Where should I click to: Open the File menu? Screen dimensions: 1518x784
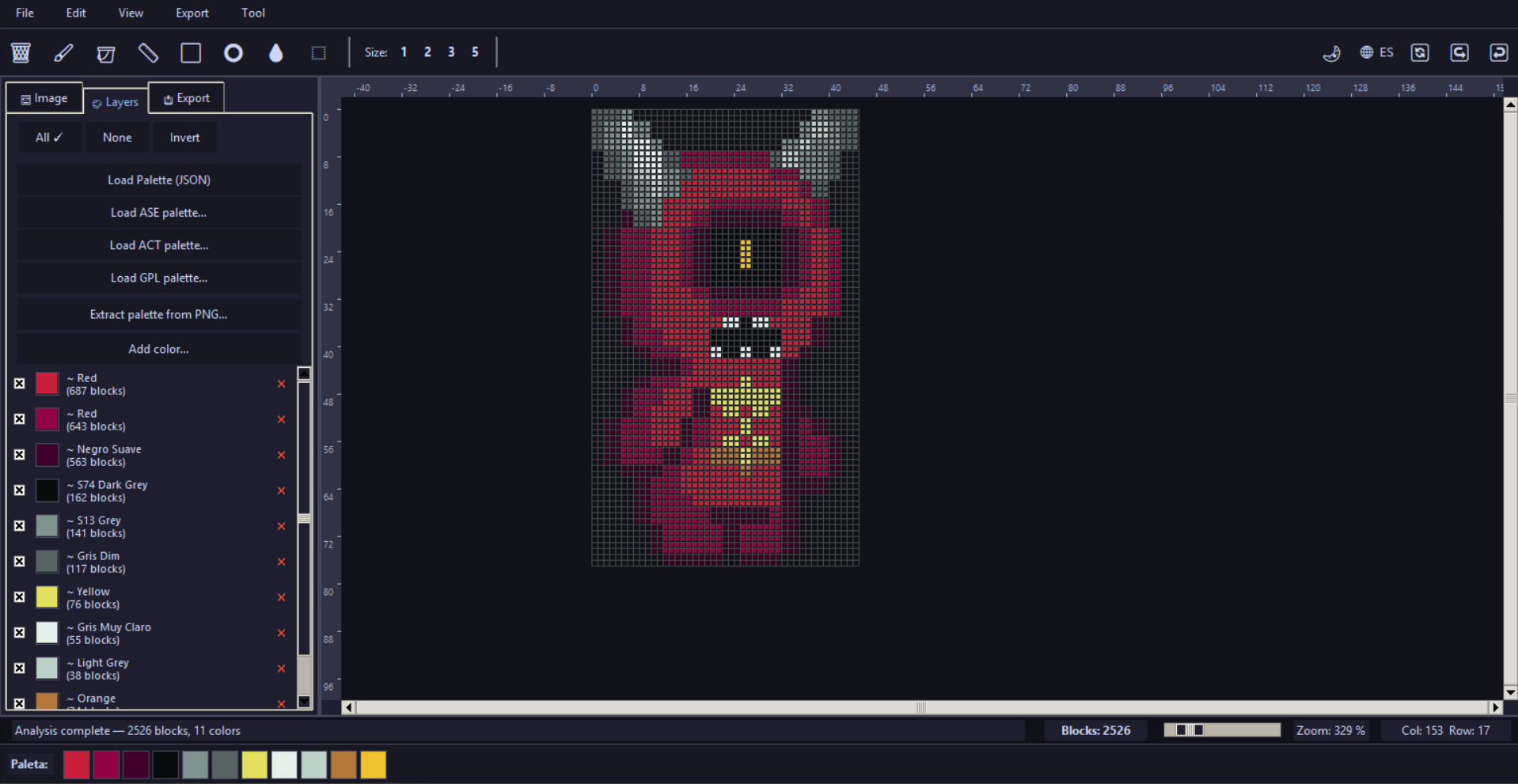pos(25,13)
